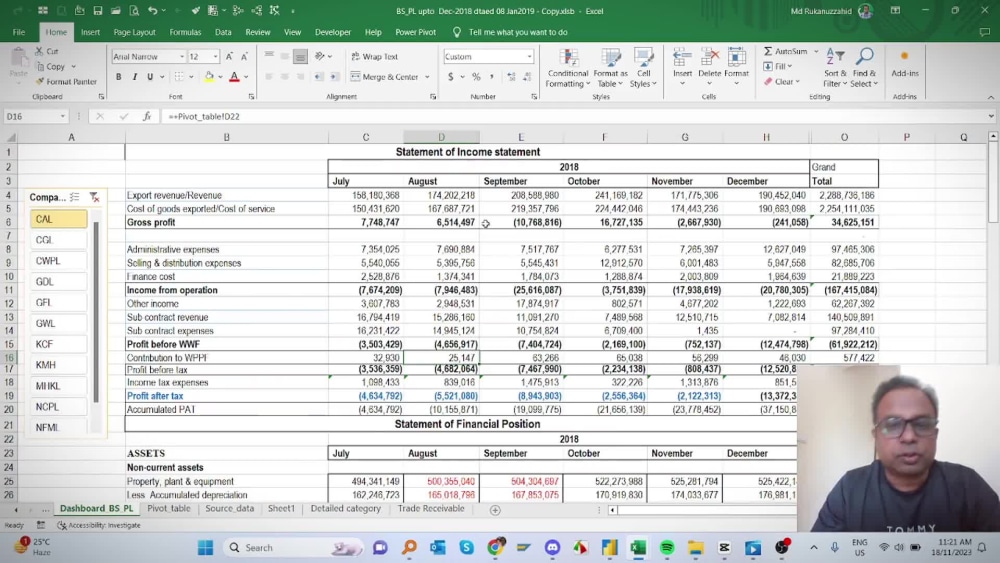This screenshot has height=563, width=1000.
Task: Toggle Multi-Select on Company slicer
Action: (x=75, y=198)
